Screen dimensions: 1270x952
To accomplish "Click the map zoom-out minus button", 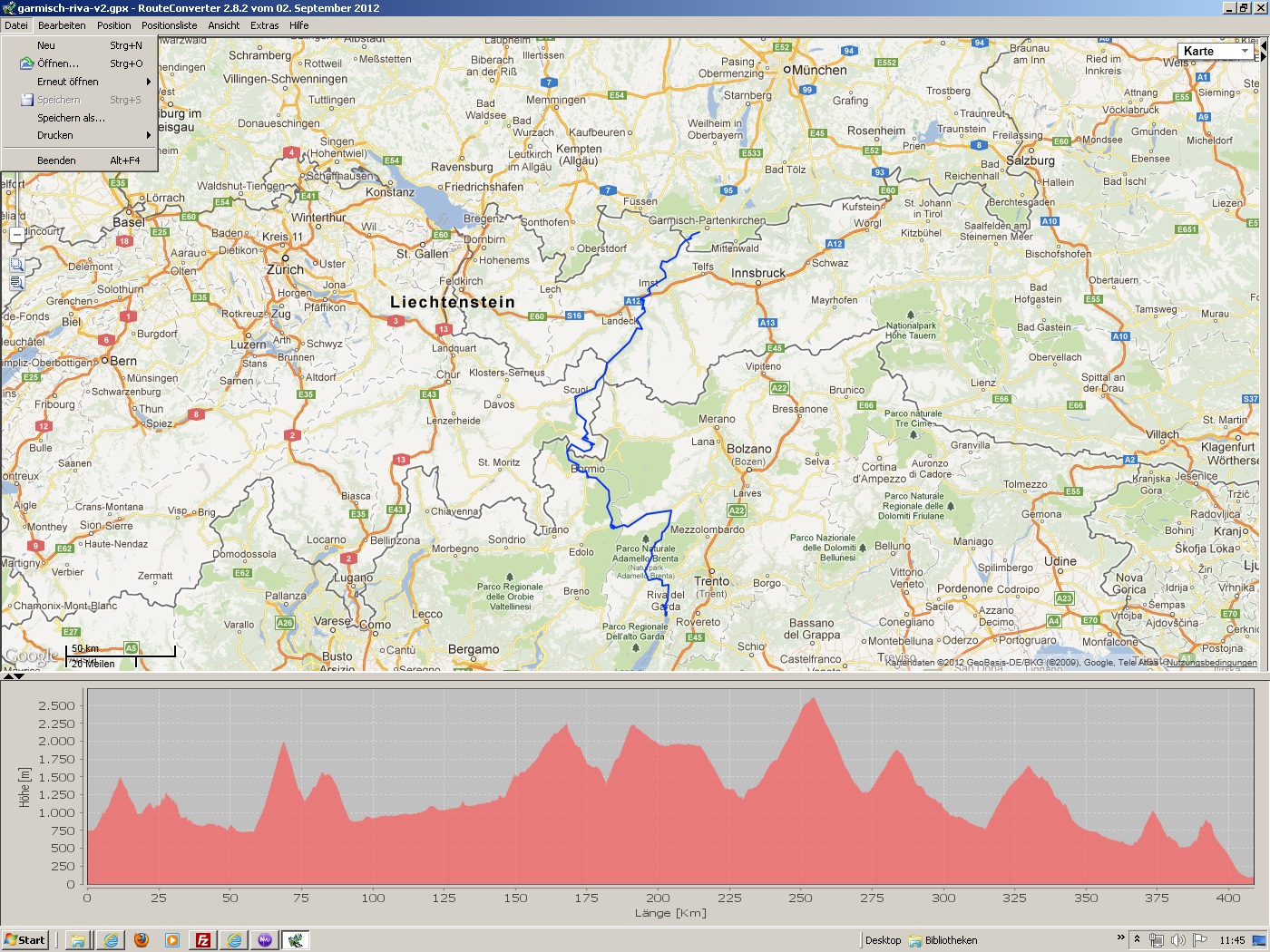I will pyautogui.click(x=16, y=235).
